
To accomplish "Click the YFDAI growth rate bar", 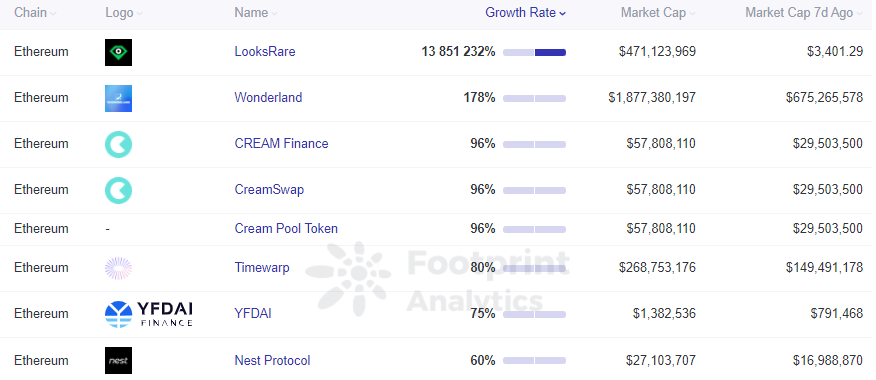I will click(534, 315).
